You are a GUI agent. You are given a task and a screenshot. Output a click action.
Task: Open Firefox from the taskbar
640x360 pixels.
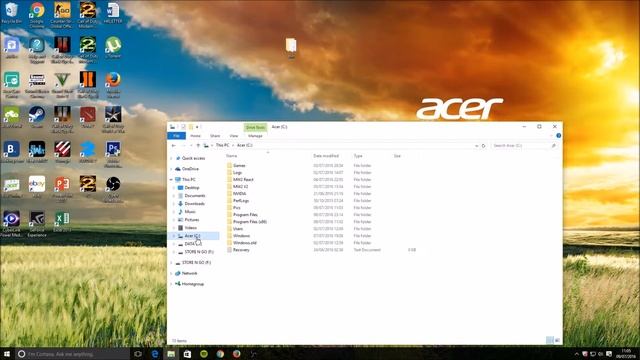pos(236,354)
